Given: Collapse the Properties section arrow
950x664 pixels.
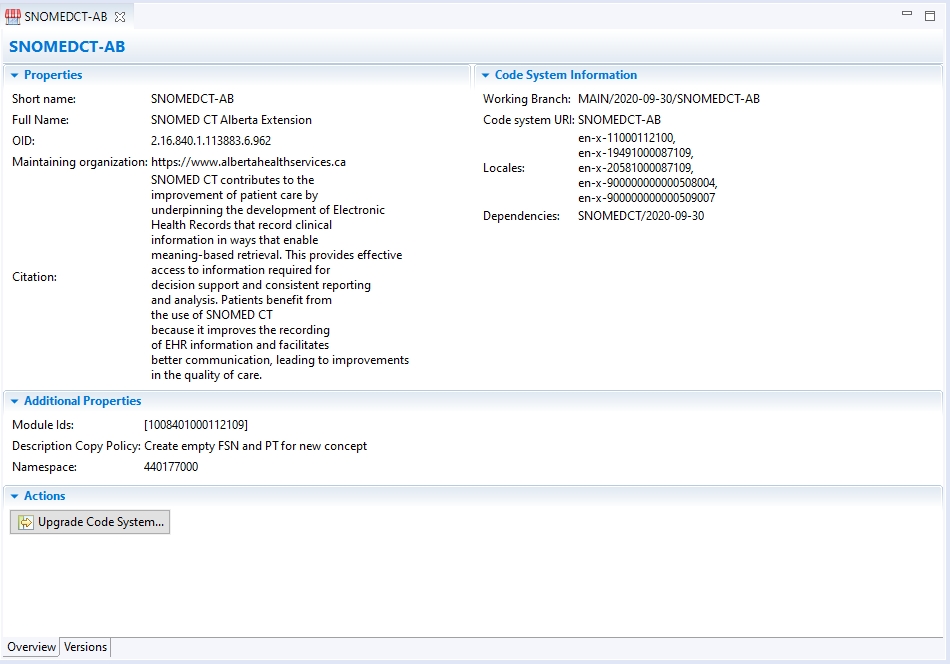Looking at the screenshot, I should point(14,75).
